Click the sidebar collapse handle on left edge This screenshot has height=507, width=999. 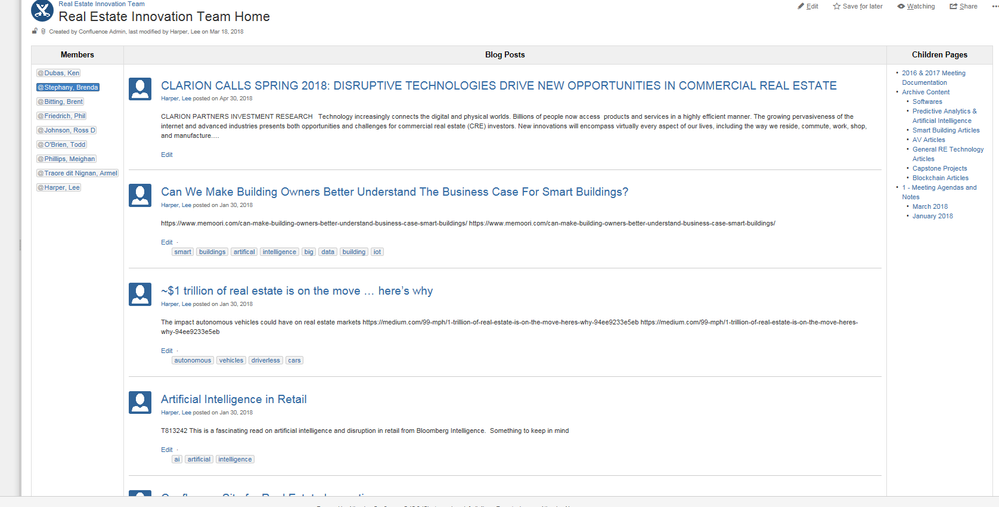[20, 245]
